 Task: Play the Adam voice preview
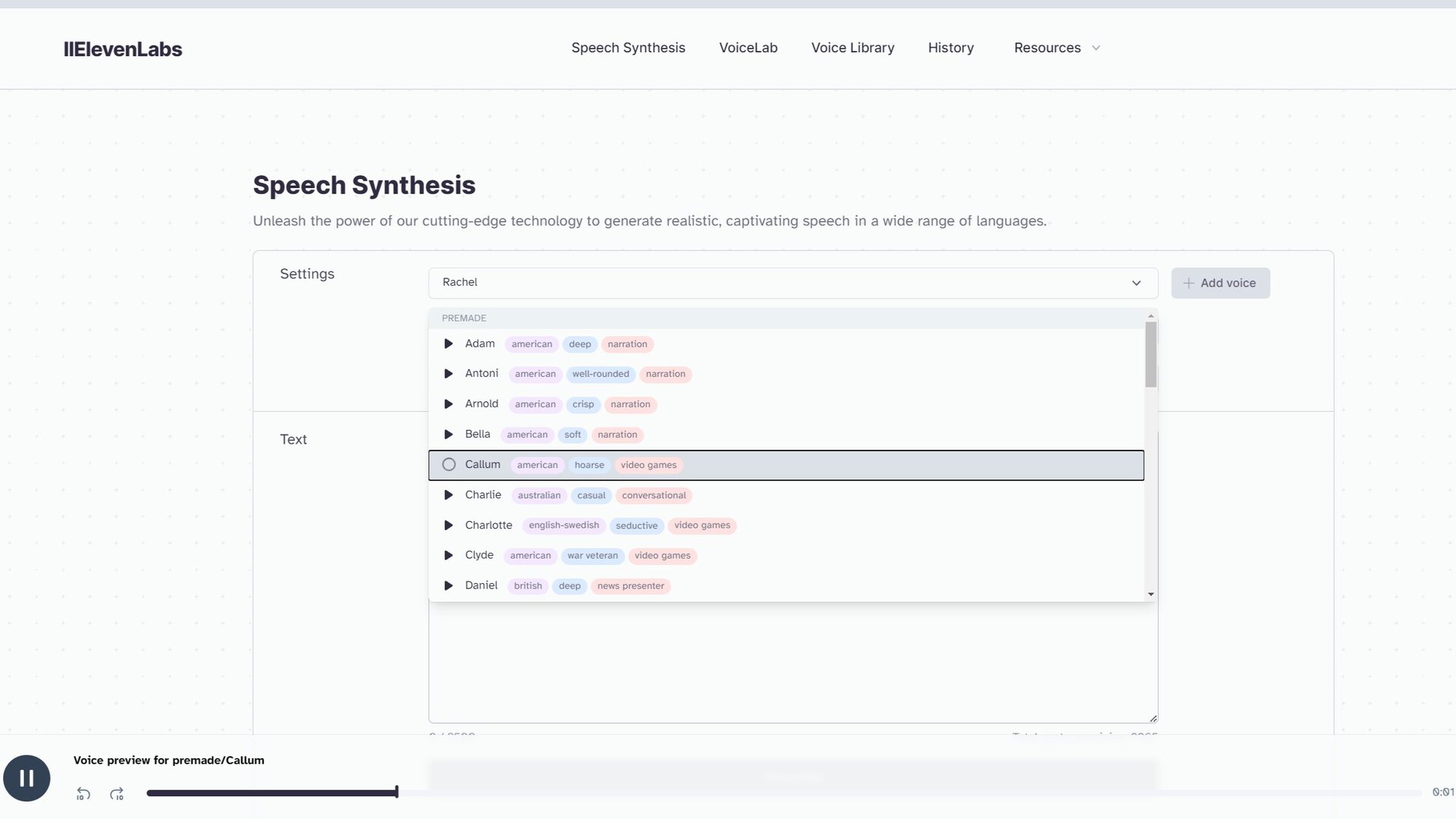coord(448,344)
